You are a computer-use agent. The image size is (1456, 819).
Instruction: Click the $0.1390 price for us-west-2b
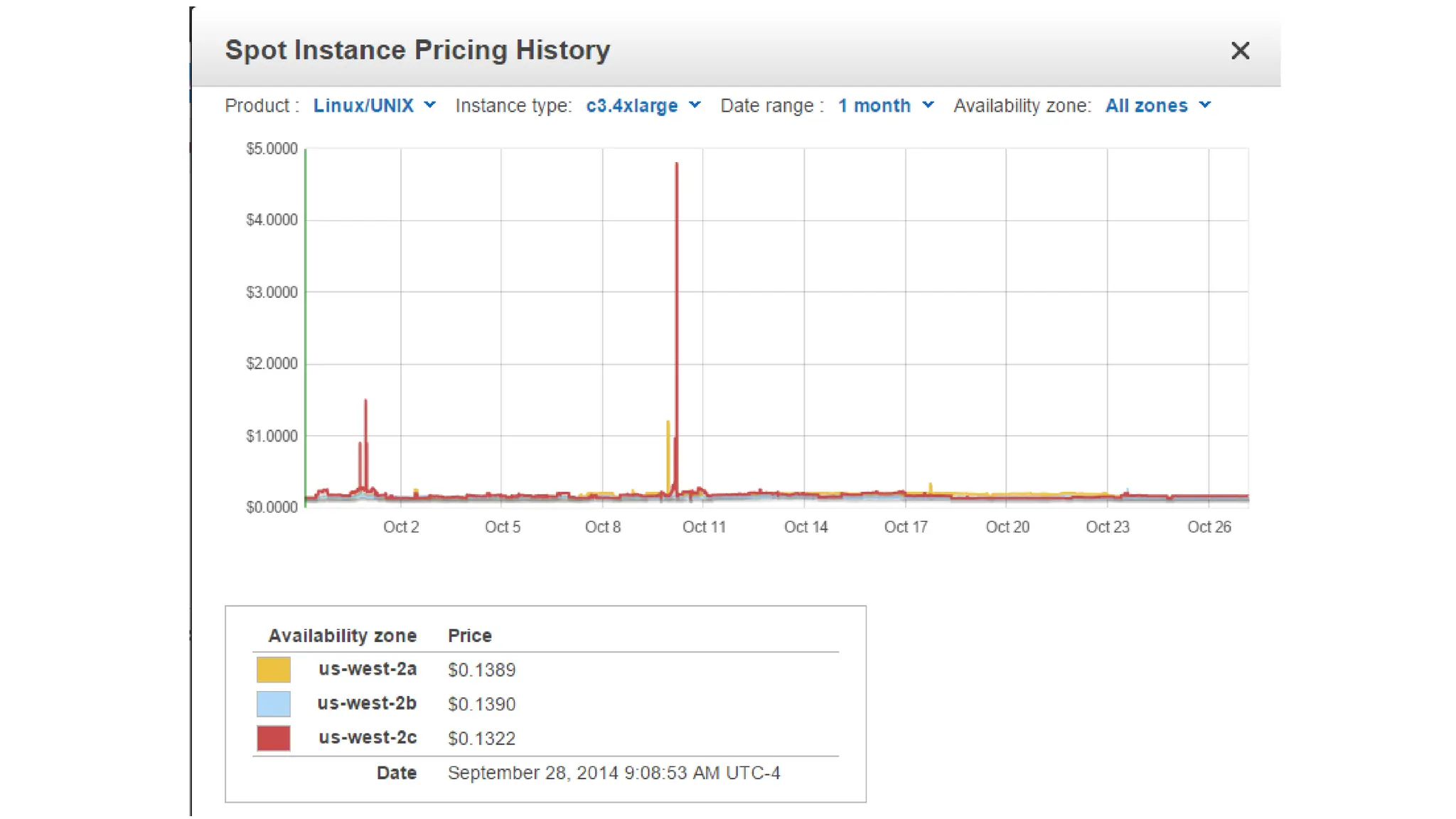click(481, 704)
